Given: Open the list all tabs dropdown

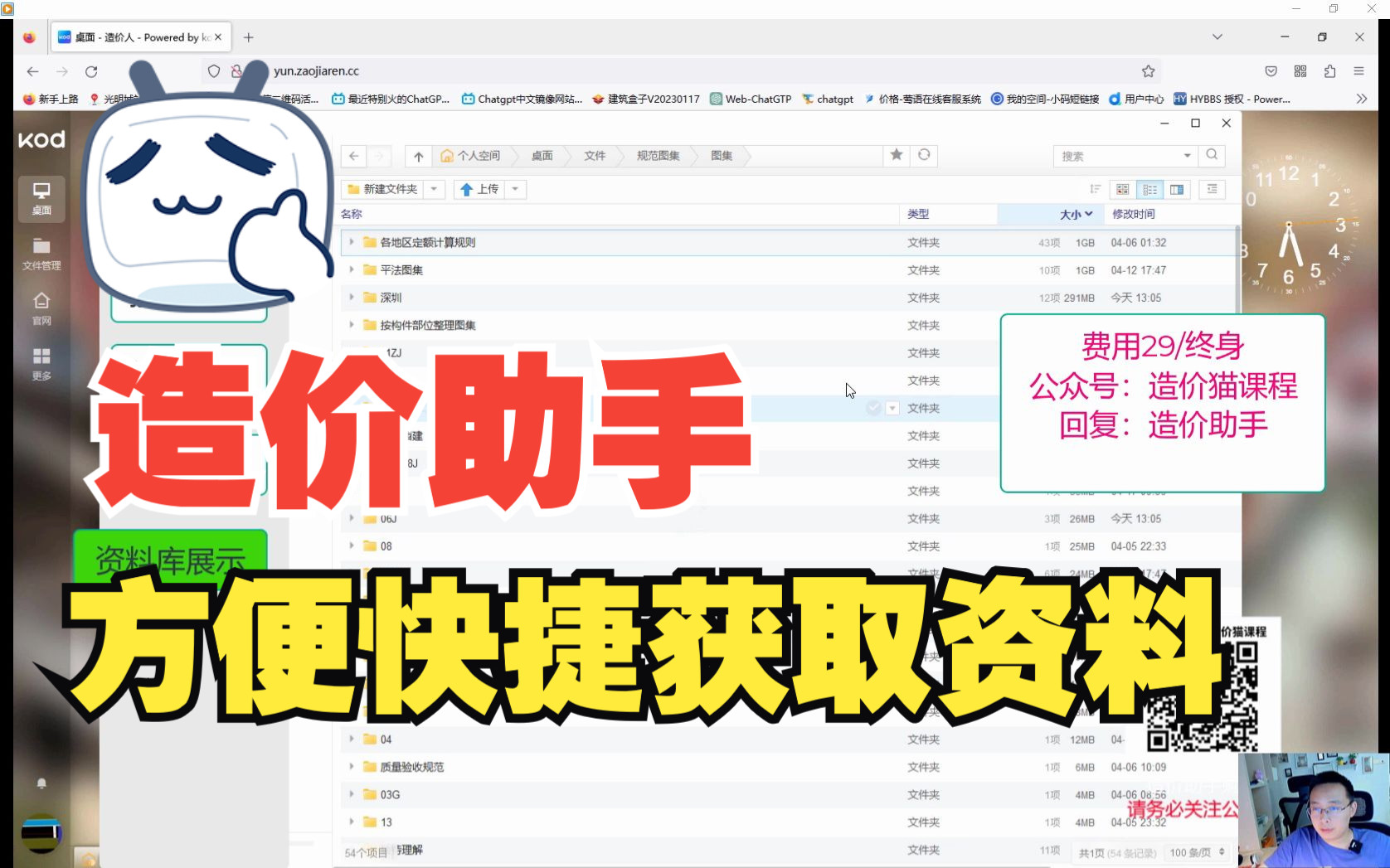Looking at the screenshot, I should point(1217,37).
